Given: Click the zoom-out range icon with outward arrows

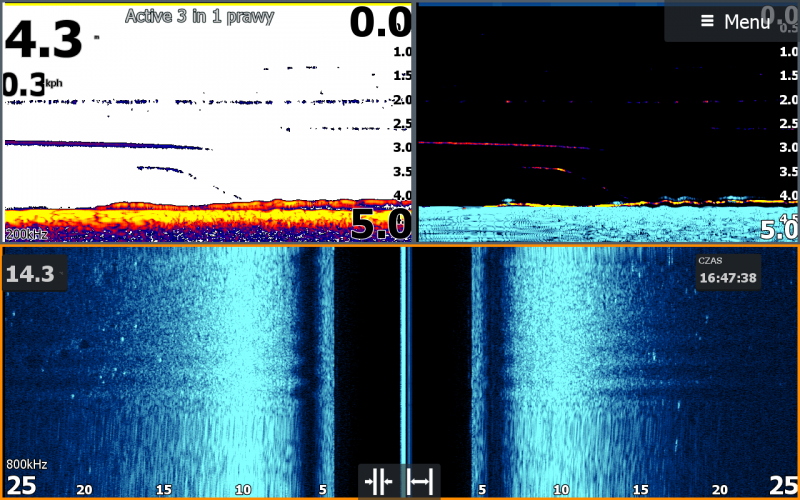Looking at the screenshot, I should click(x=421, y=483).
